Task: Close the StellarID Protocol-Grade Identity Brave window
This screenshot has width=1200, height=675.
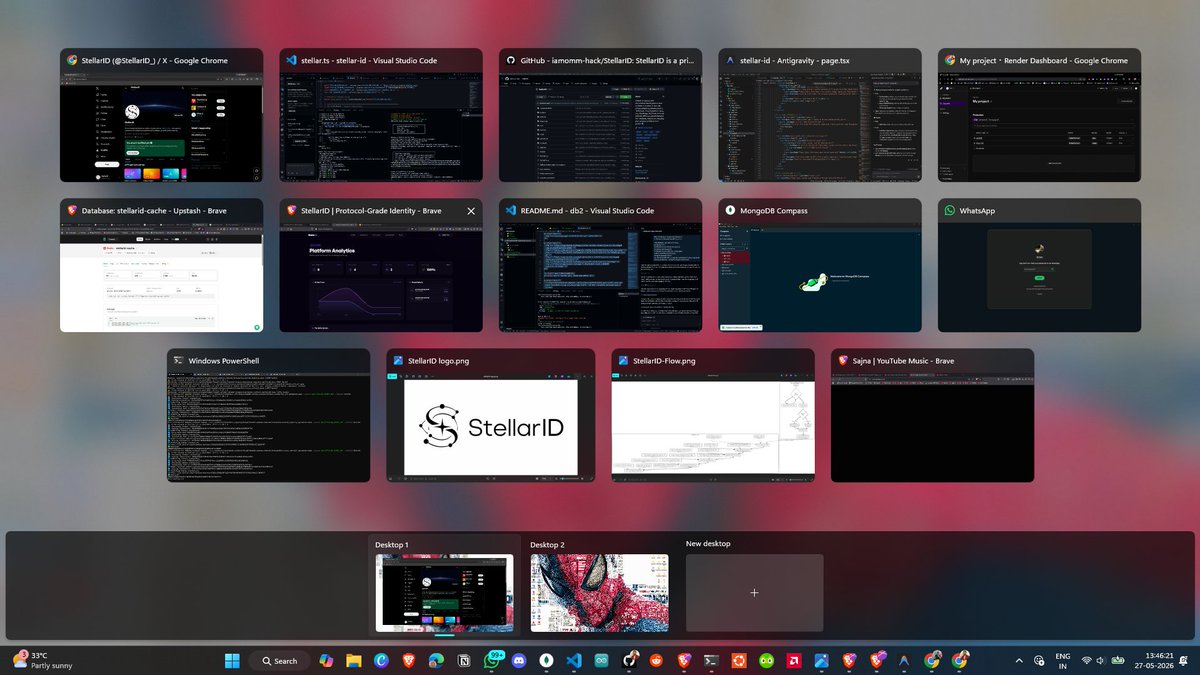Action: [x=471, y=211]
